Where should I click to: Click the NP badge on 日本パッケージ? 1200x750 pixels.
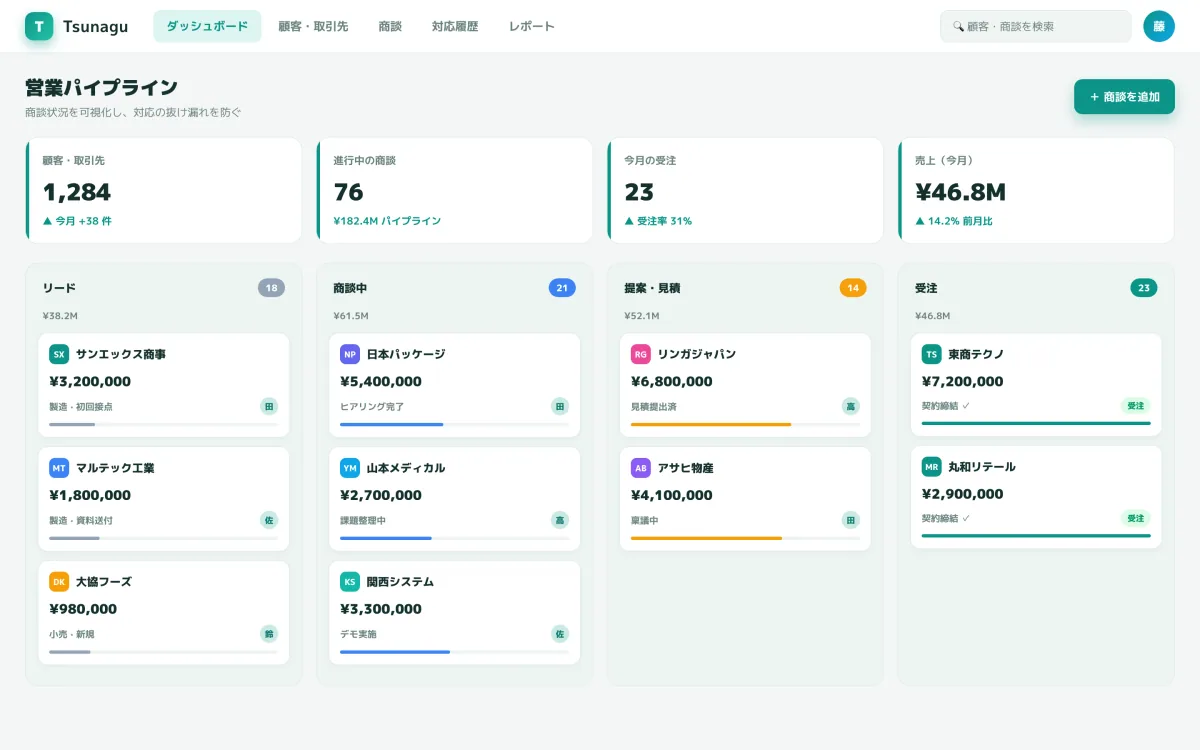(x=350, y=354)
